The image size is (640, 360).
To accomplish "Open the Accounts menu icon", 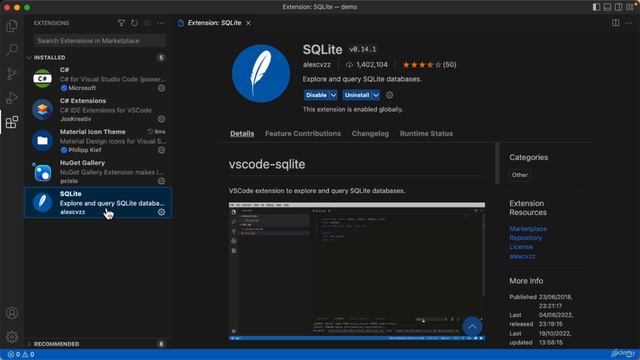I will pyautogui.click(x=12, y=313).
